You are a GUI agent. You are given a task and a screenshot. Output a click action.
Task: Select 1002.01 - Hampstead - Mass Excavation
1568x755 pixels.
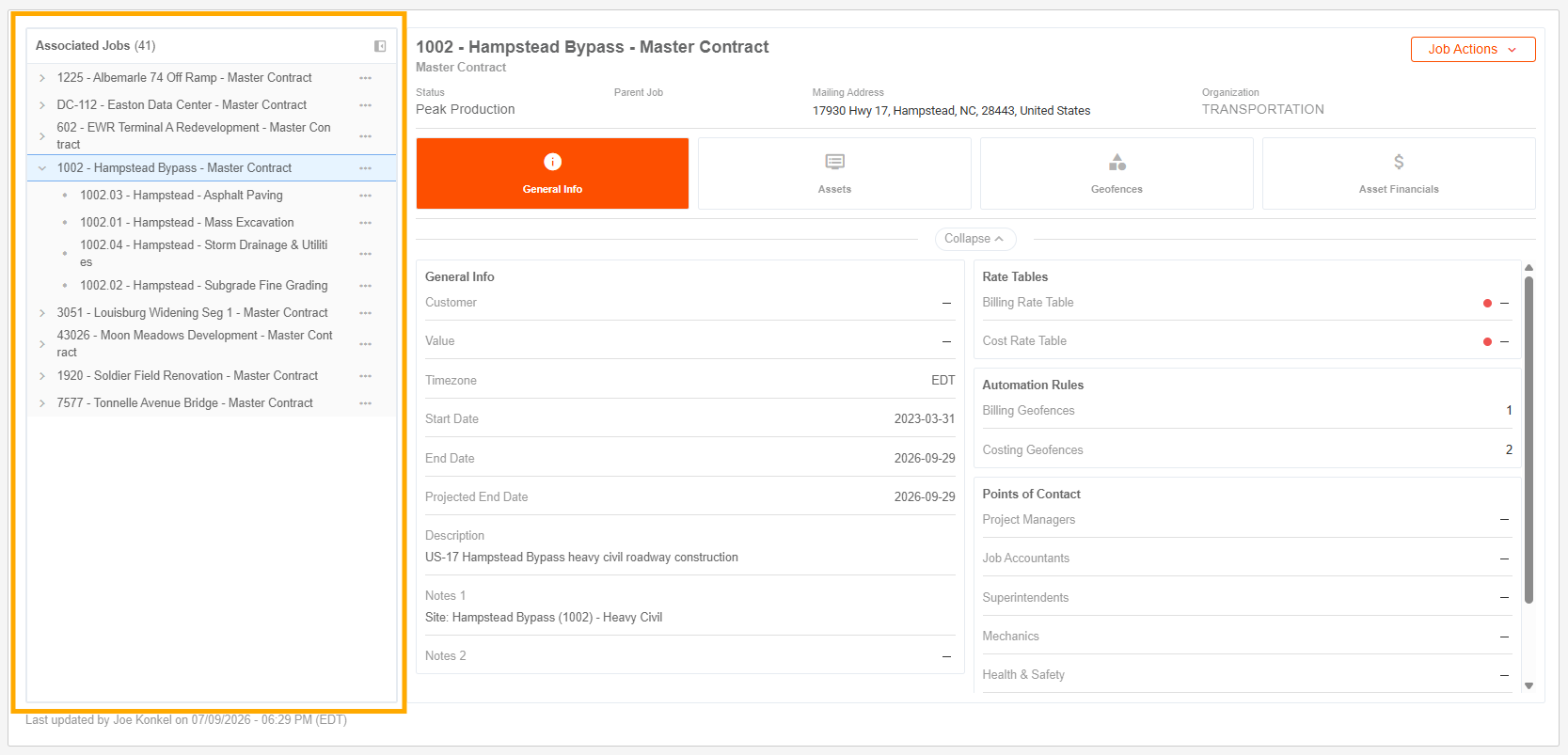187,223
